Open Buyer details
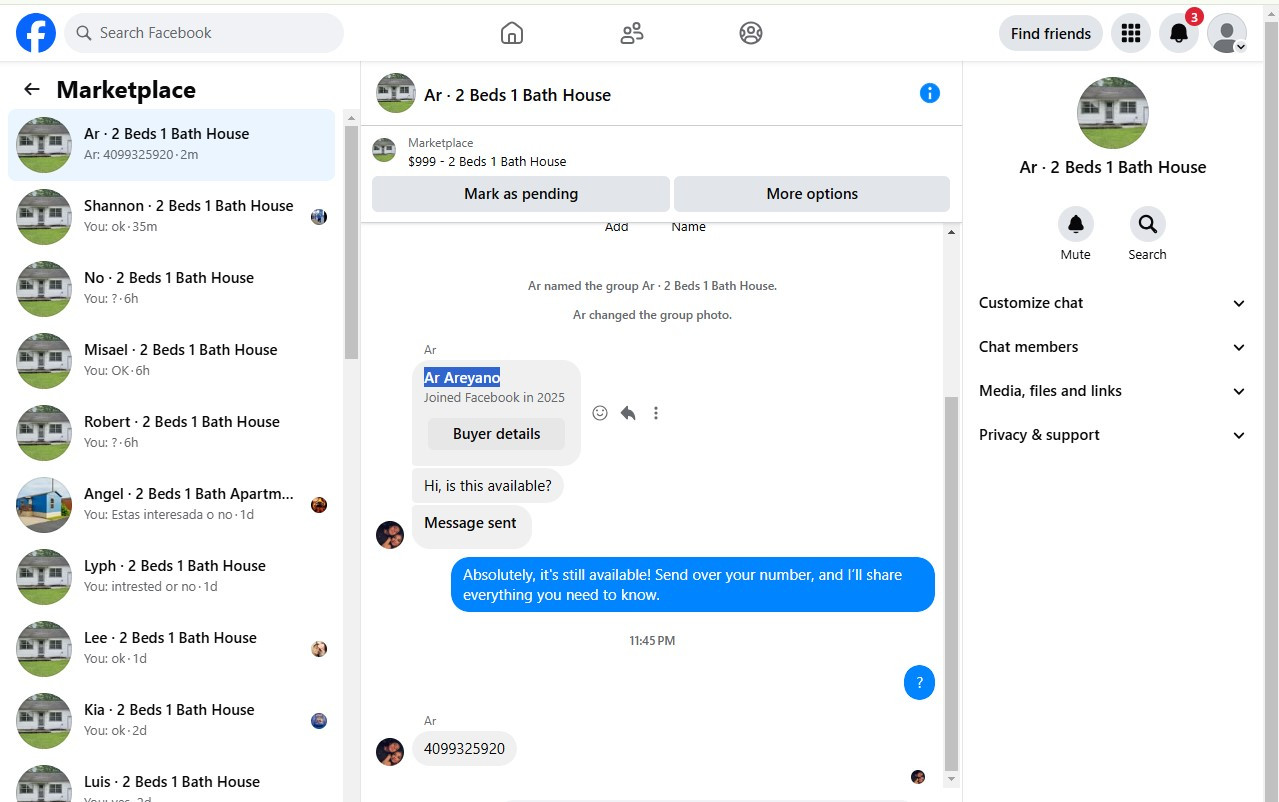The width and height of the screenshot is (1279, 802). click(x=496, y=434)
